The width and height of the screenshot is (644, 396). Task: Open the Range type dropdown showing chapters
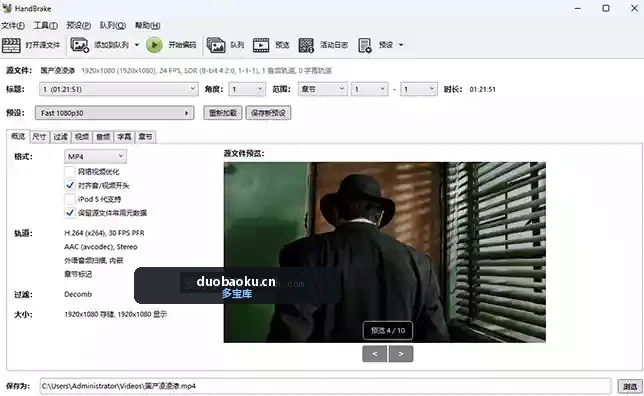pos(322,89)
